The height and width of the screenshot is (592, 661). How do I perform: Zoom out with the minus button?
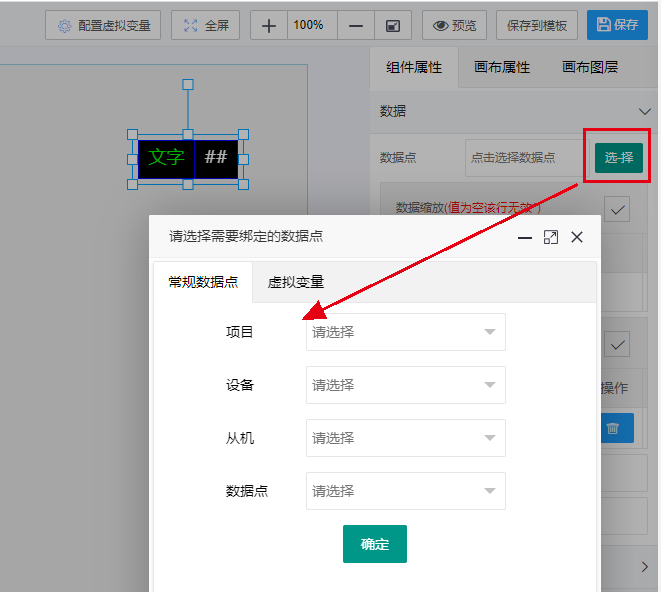click(x=356, y=25)
